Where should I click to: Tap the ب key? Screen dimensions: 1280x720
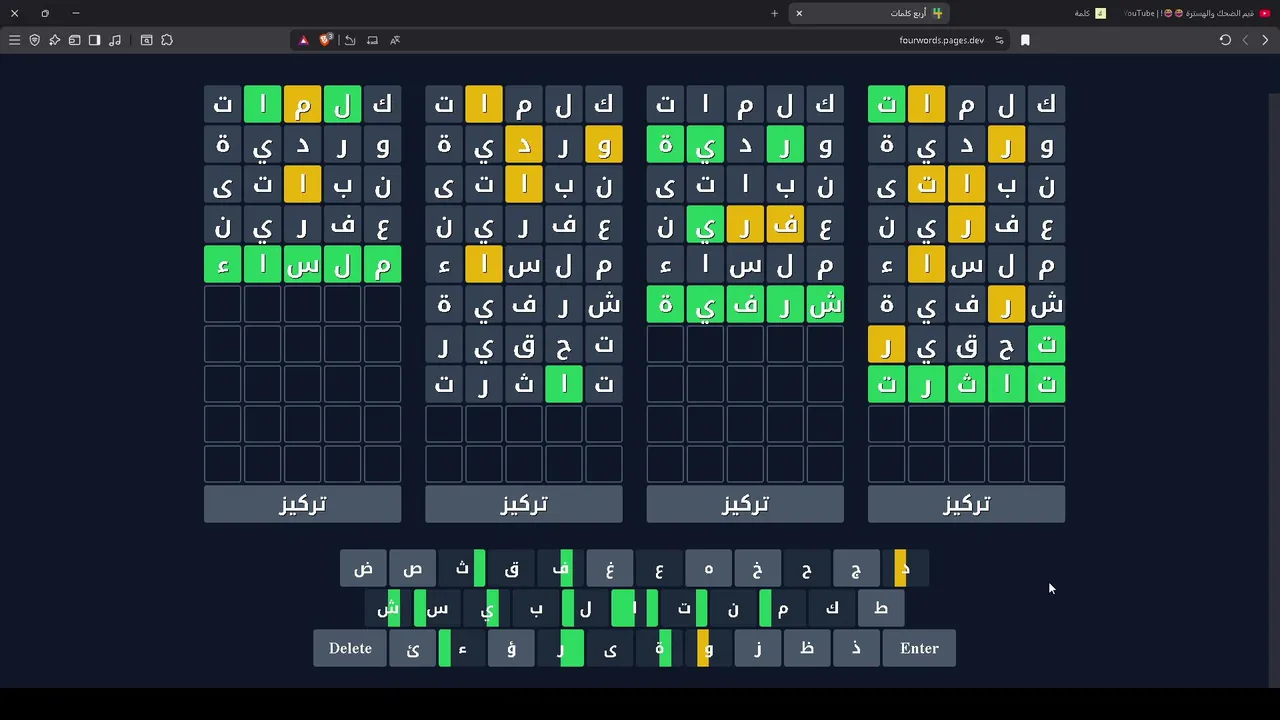[536, 608]
